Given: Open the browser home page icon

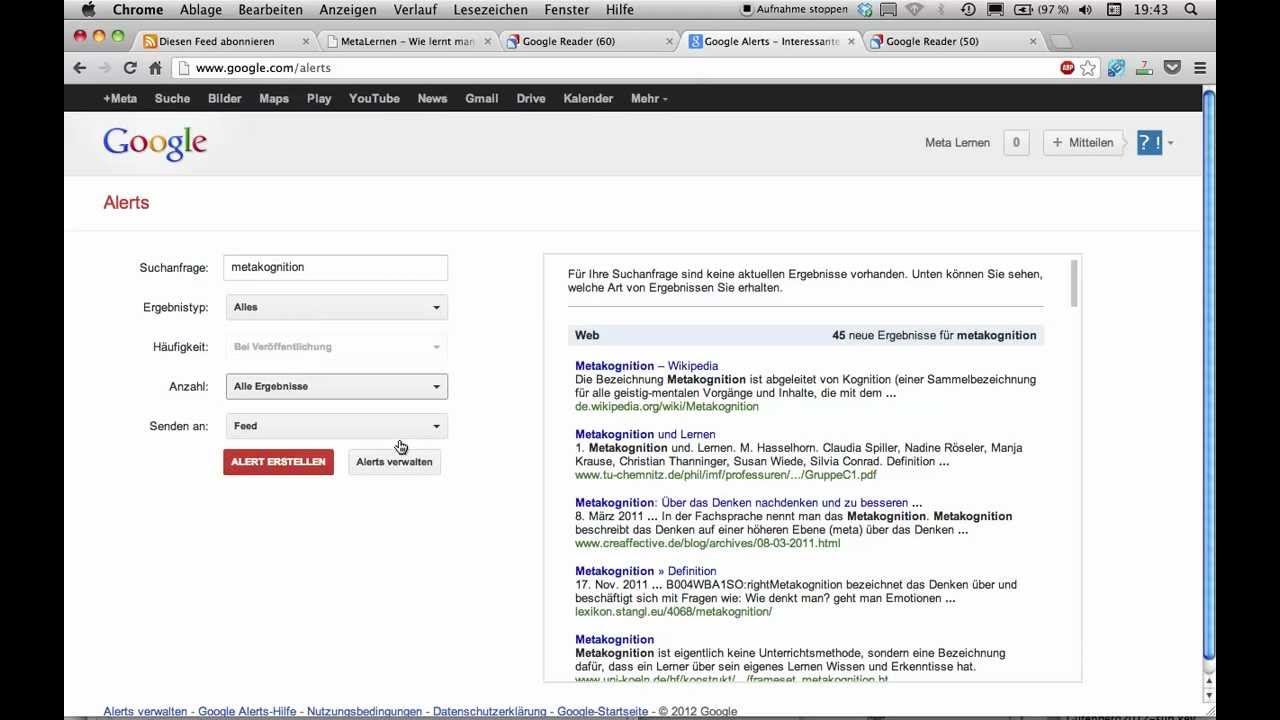Looking at the screenshot, I should (x=155, y=68).
